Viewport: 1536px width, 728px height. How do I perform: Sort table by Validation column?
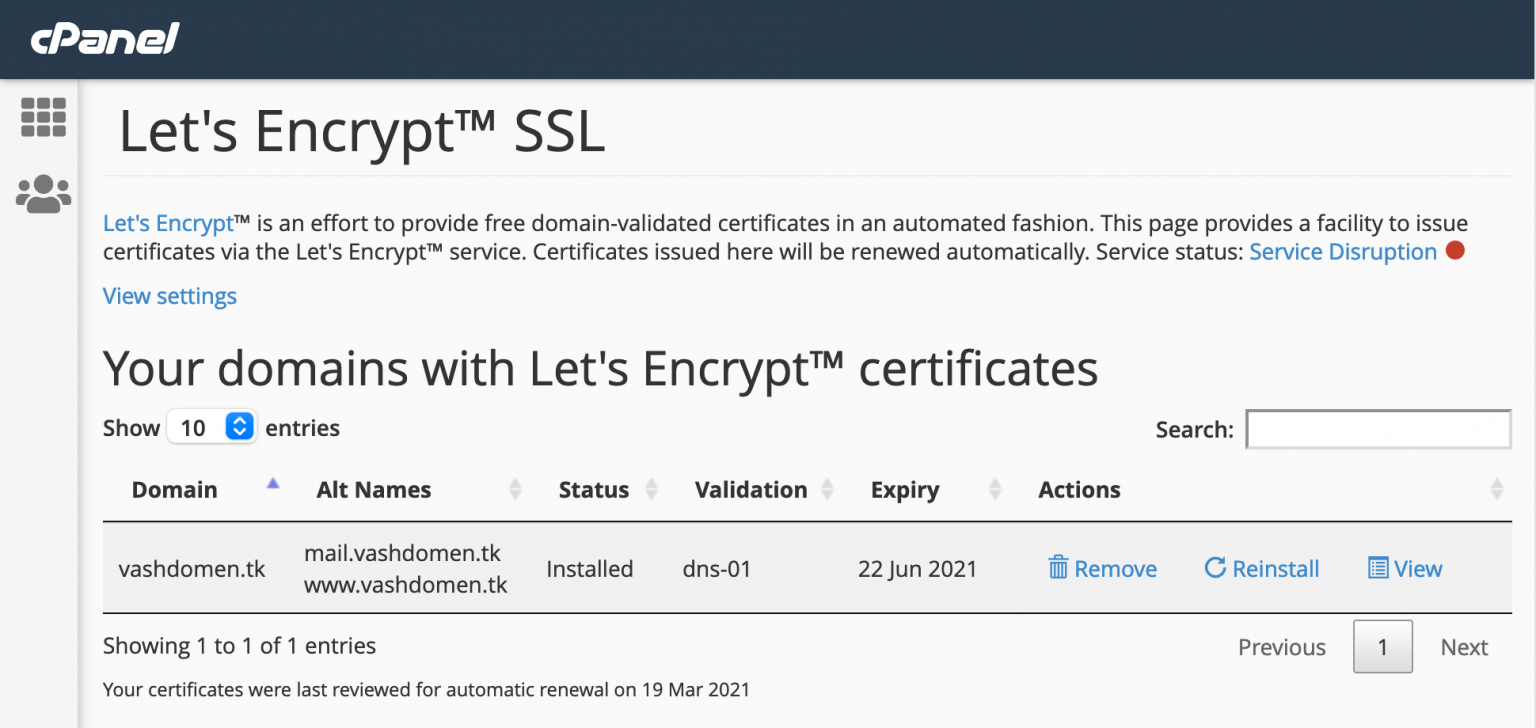(x=827, y=489)
